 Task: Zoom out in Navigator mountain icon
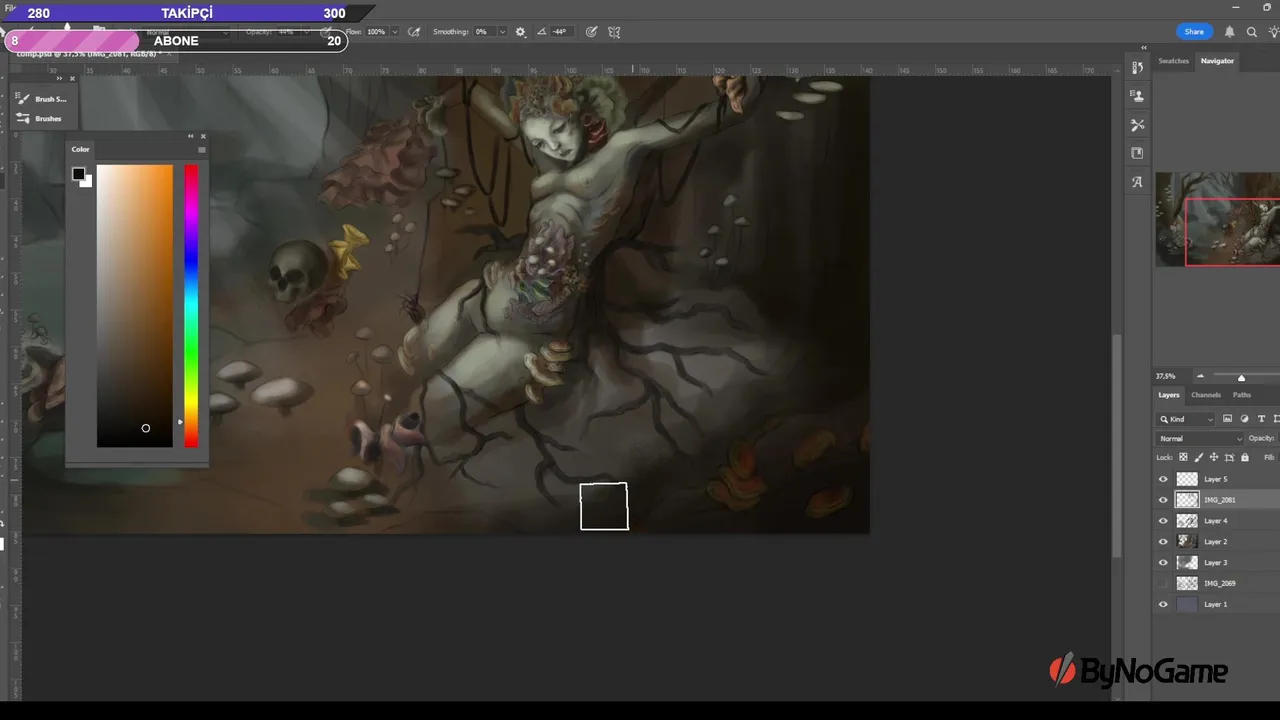tap(1200, 377)
